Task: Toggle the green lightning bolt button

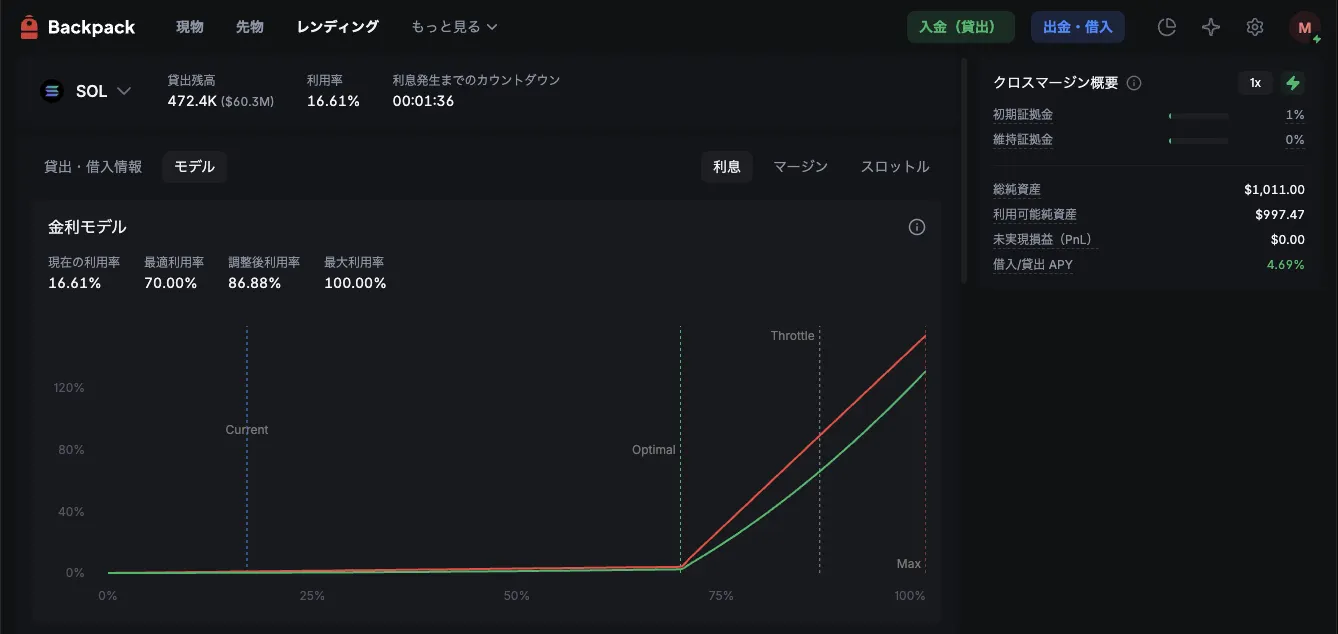Action: 1293,83
